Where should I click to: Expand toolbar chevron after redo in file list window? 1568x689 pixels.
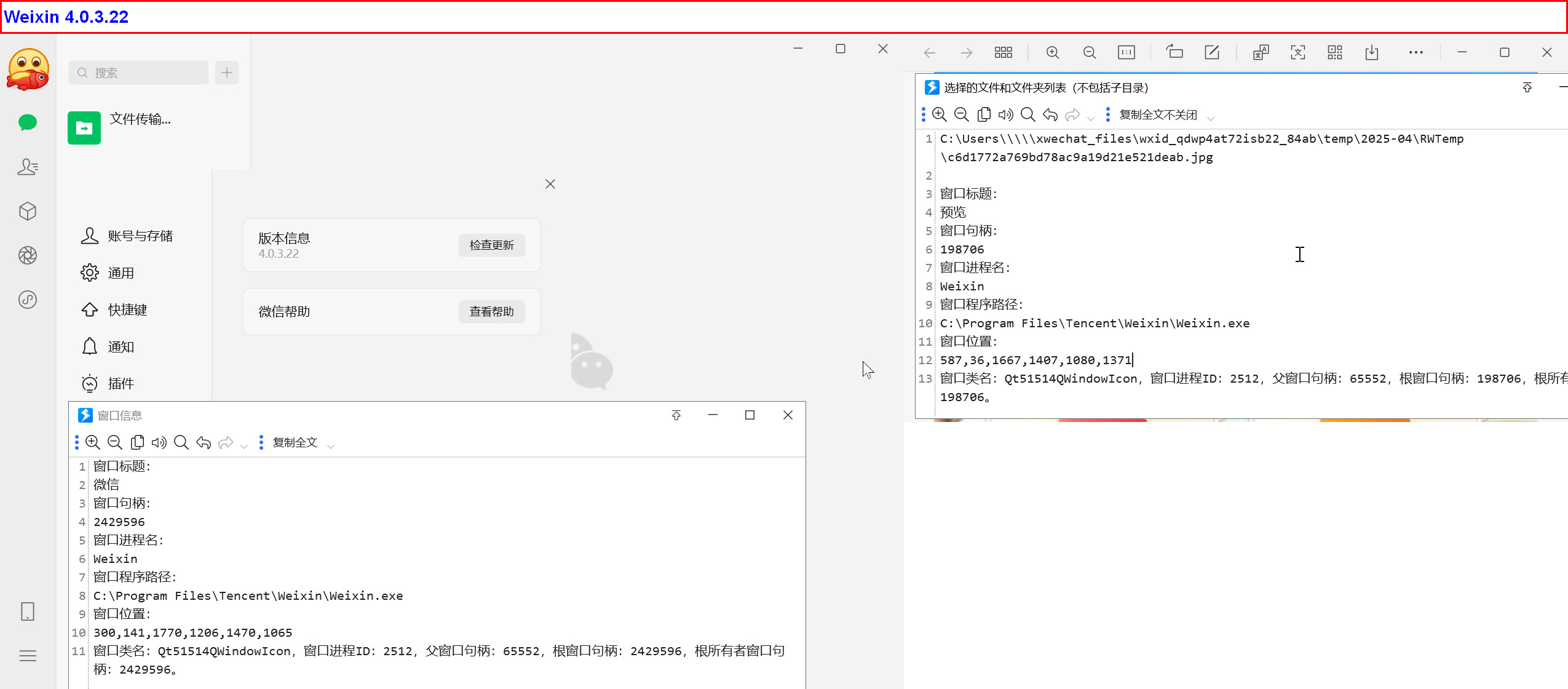pos(1091,117)
